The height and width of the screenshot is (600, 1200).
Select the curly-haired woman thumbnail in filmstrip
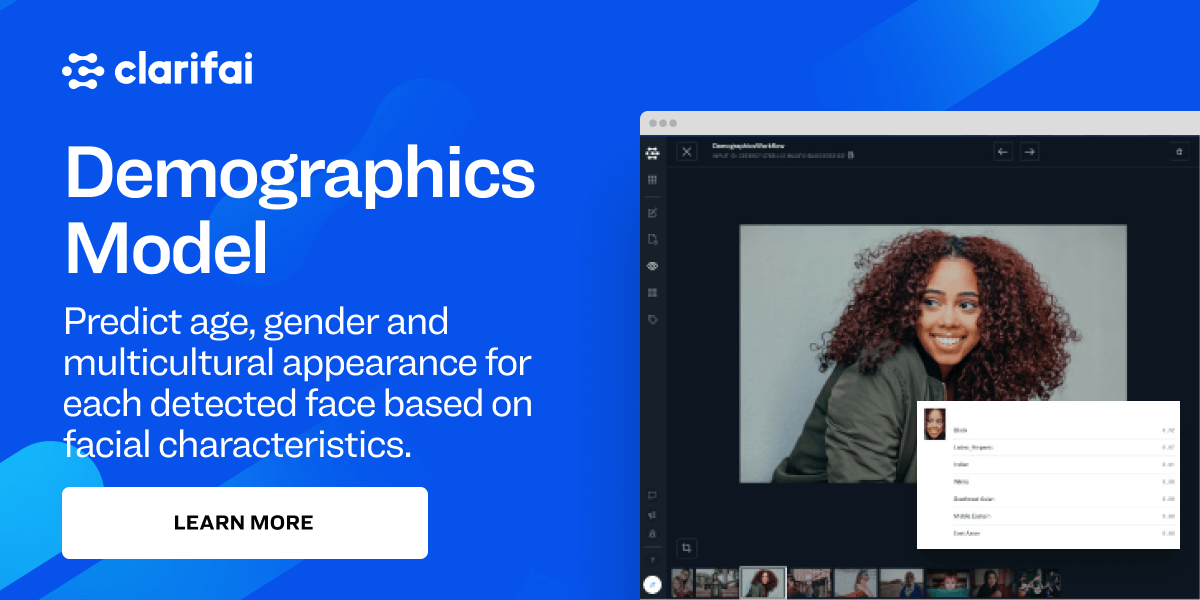tap(763, 583)
